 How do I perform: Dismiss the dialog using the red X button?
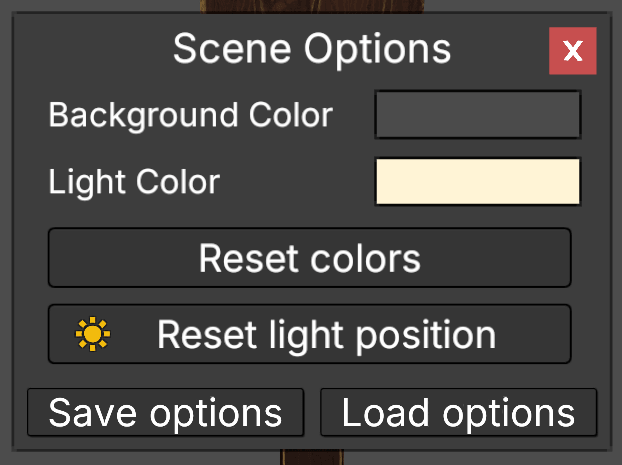[572, 51]
